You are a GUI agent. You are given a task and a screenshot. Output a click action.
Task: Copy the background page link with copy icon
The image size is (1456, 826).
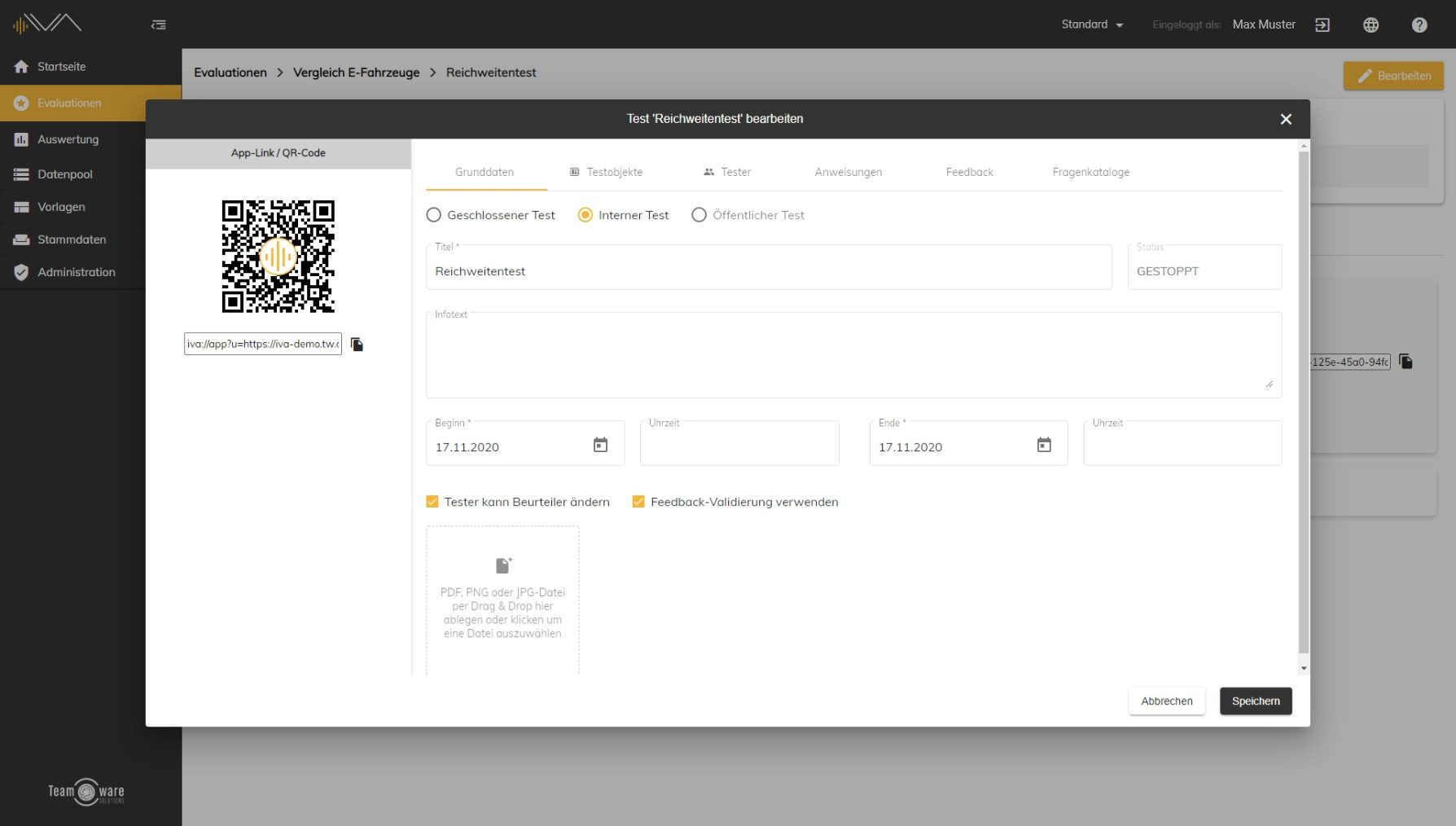1406,361
